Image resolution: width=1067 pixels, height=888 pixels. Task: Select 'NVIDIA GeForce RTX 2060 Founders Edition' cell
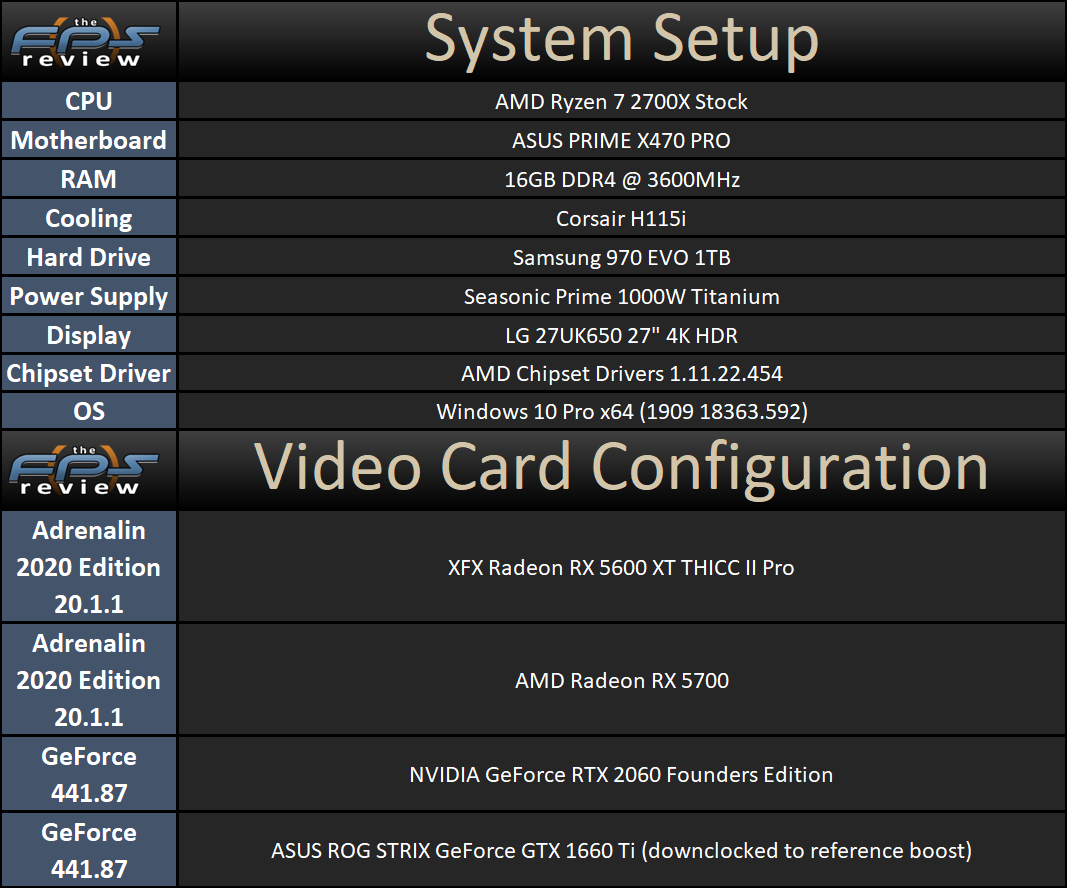tap(621, 774)
